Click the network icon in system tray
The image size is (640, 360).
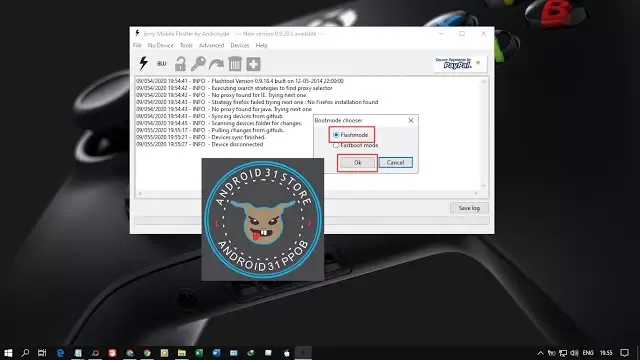click(563, 353)
